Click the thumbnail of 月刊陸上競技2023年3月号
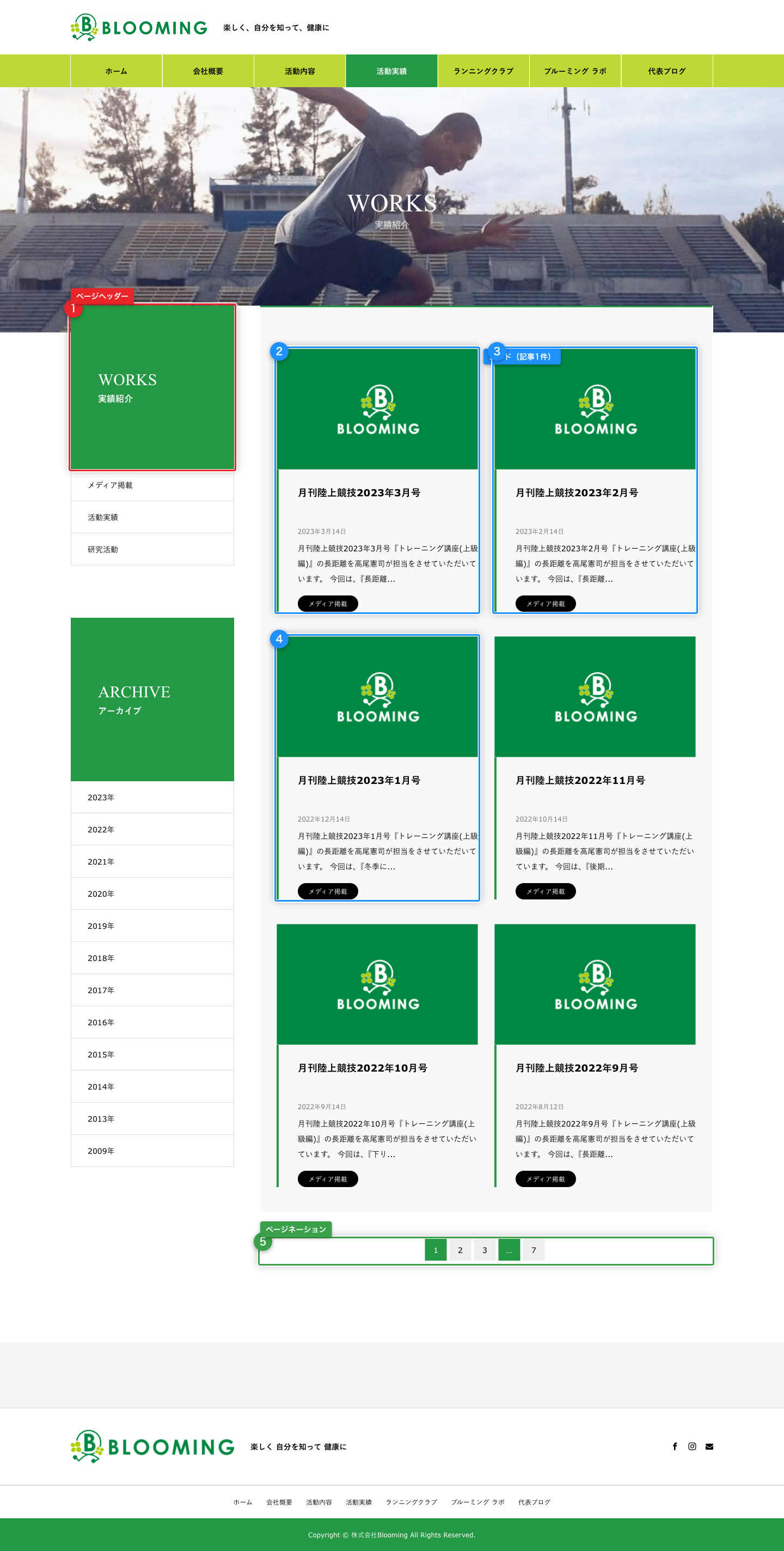This screenshot has width=784, height=1551. (377, 409)
